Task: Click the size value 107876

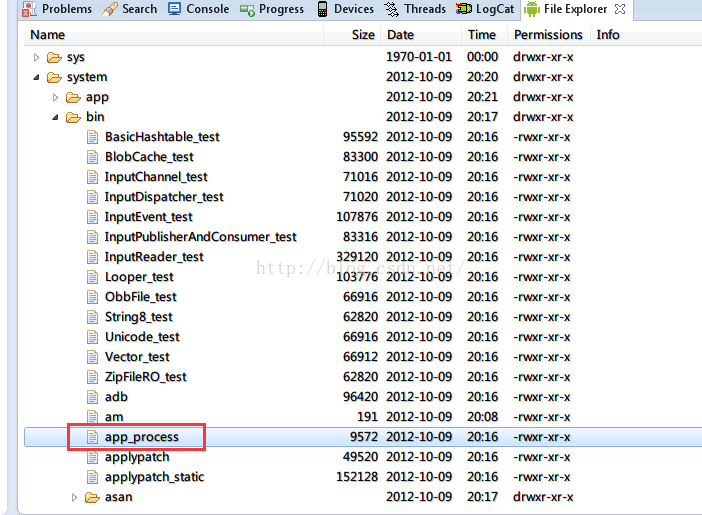Action: pyautogui.click(x=357, y=217)
